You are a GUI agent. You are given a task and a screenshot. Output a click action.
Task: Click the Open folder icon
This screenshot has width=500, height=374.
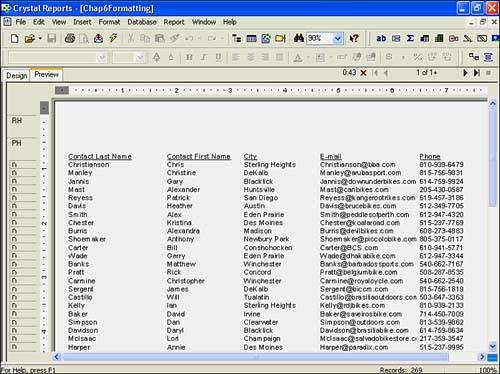tap(29, 38)
